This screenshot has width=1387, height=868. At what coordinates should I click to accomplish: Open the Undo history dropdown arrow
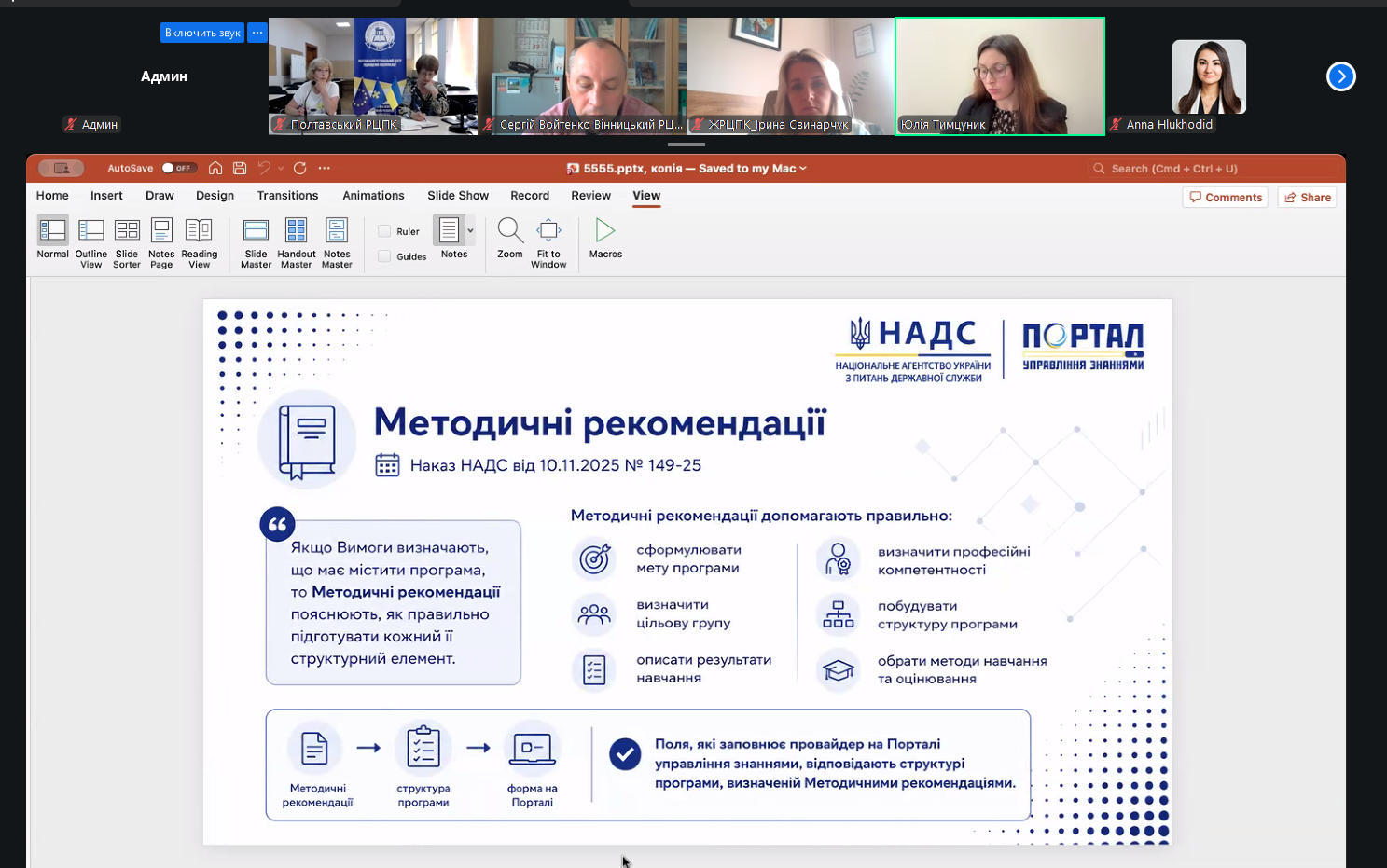coord(281,169)
